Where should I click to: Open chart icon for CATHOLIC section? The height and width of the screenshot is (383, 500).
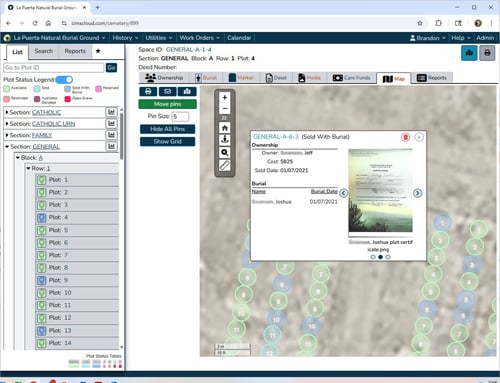111,112
